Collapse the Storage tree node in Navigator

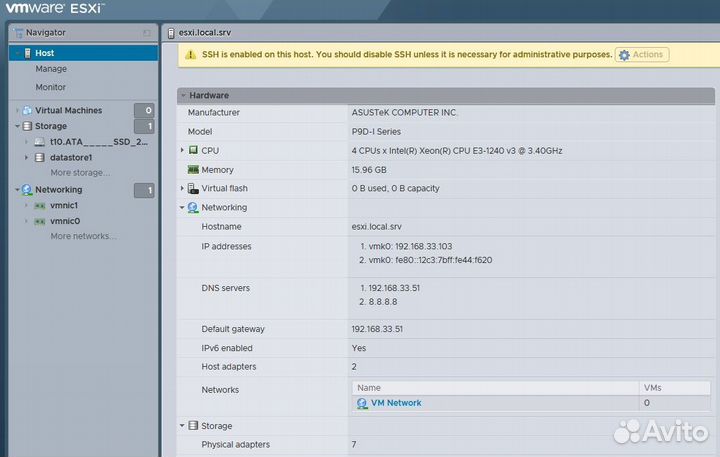(17, 126)
